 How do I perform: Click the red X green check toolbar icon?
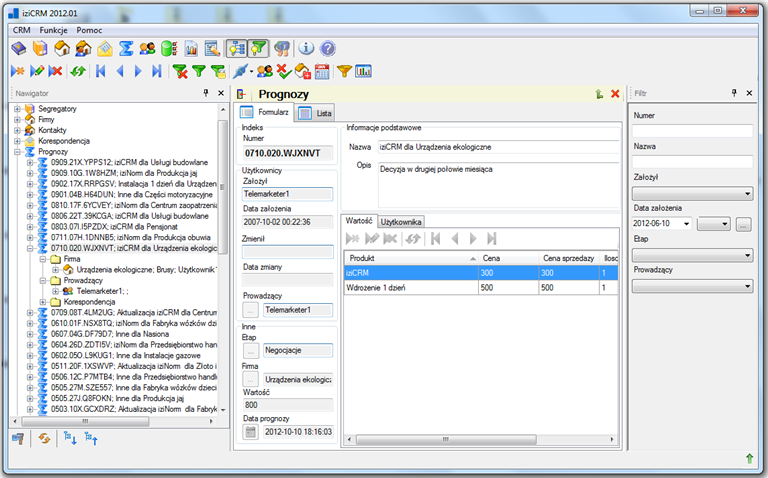[x=284, y=72]
